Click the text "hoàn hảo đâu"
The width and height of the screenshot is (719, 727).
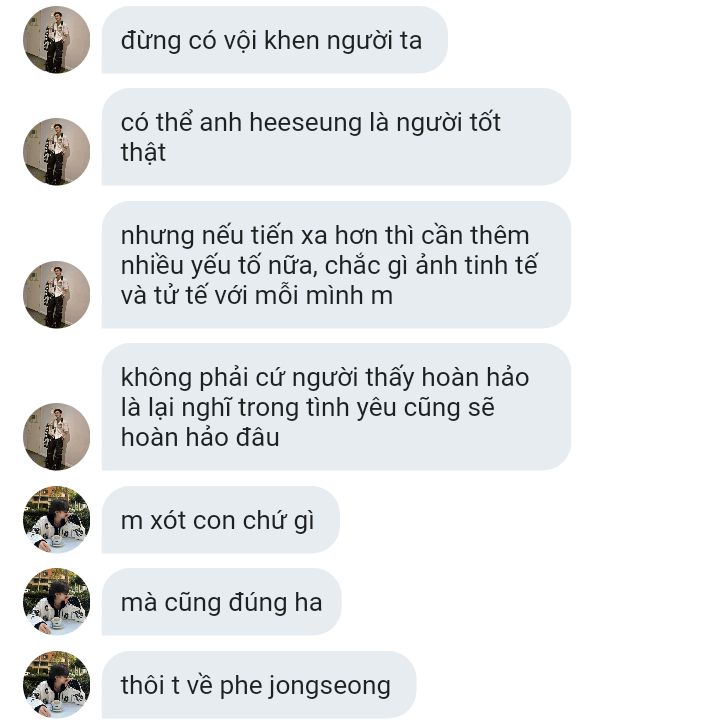tap(200, 437)
